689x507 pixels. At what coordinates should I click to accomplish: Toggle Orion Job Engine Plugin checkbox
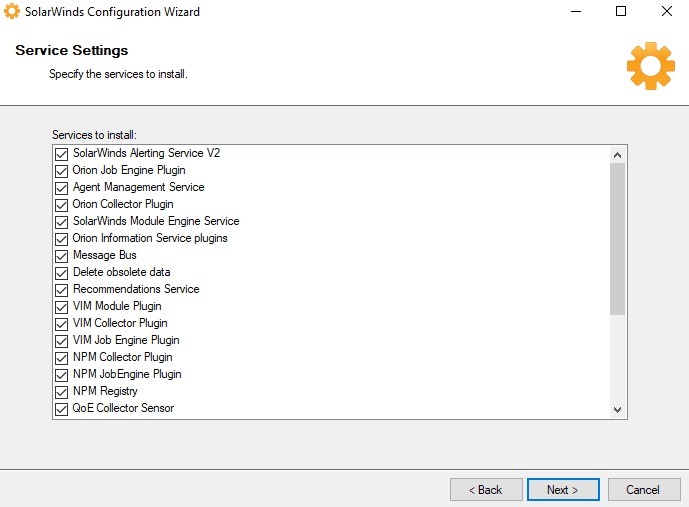pyautogui.click(x=61, y=171)
